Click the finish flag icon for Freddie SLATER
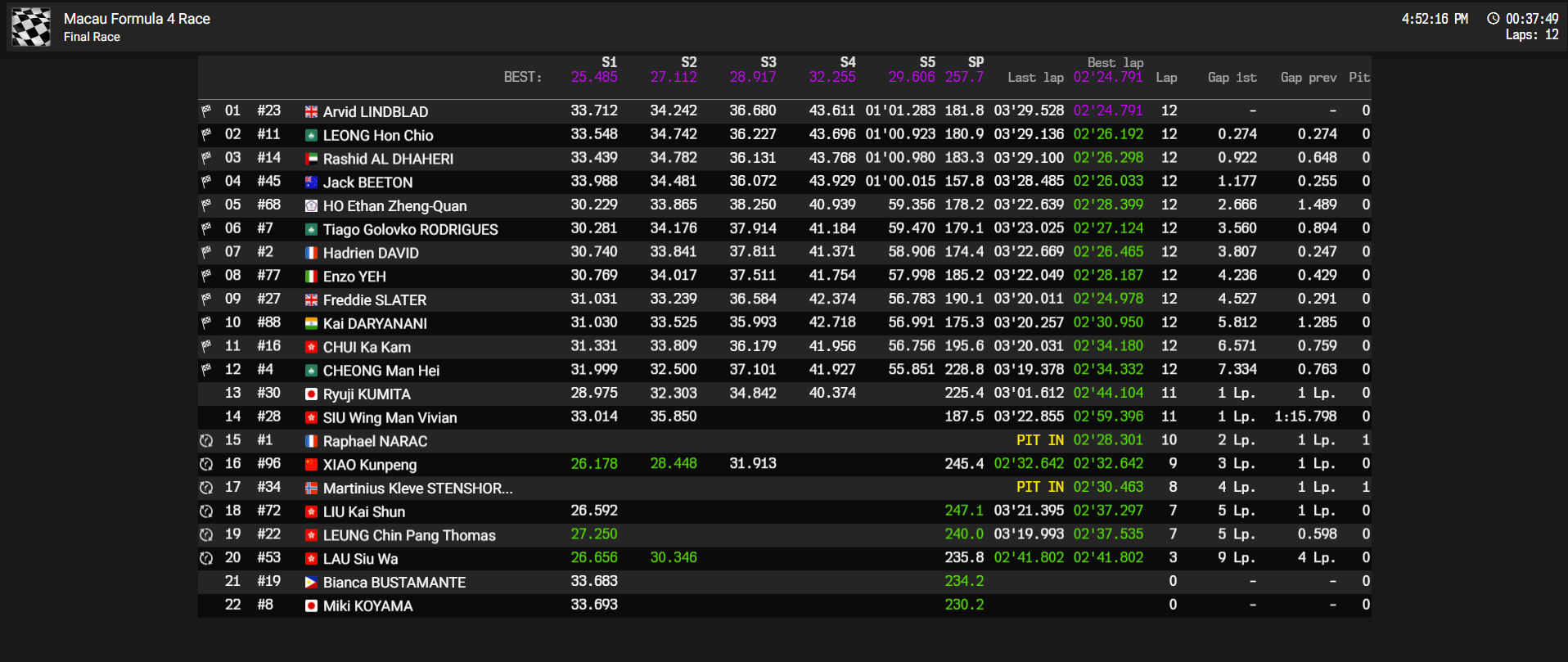This screenshot has width=1568, height=662. pos(206,299)
